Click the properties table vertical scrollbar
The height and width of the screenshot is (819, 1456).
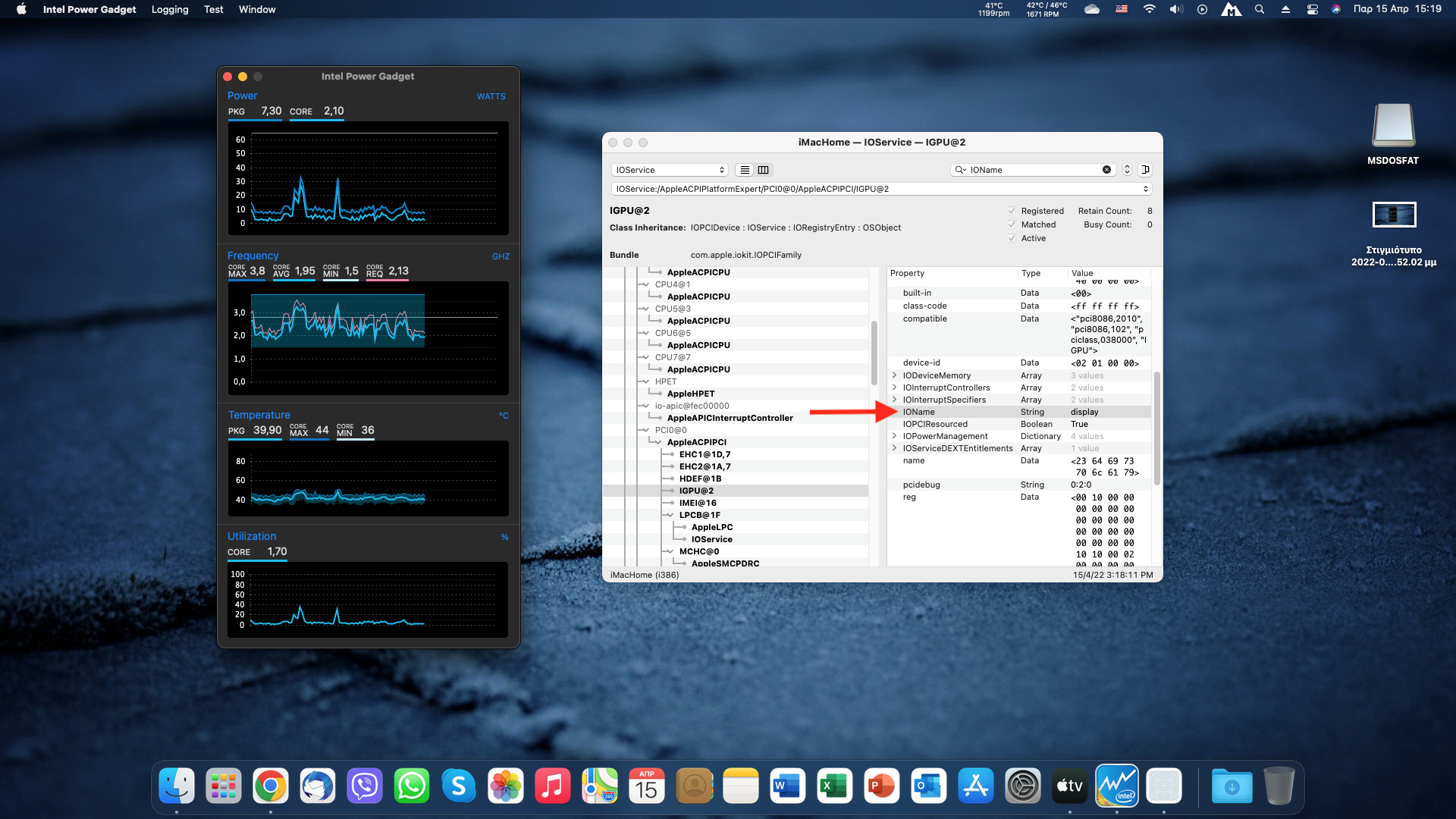[x=1156, y=428]
